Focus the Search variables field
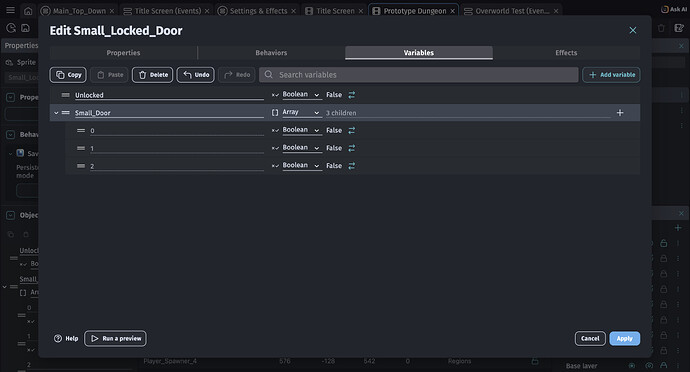The image size is (690, 372). (418, 75)
